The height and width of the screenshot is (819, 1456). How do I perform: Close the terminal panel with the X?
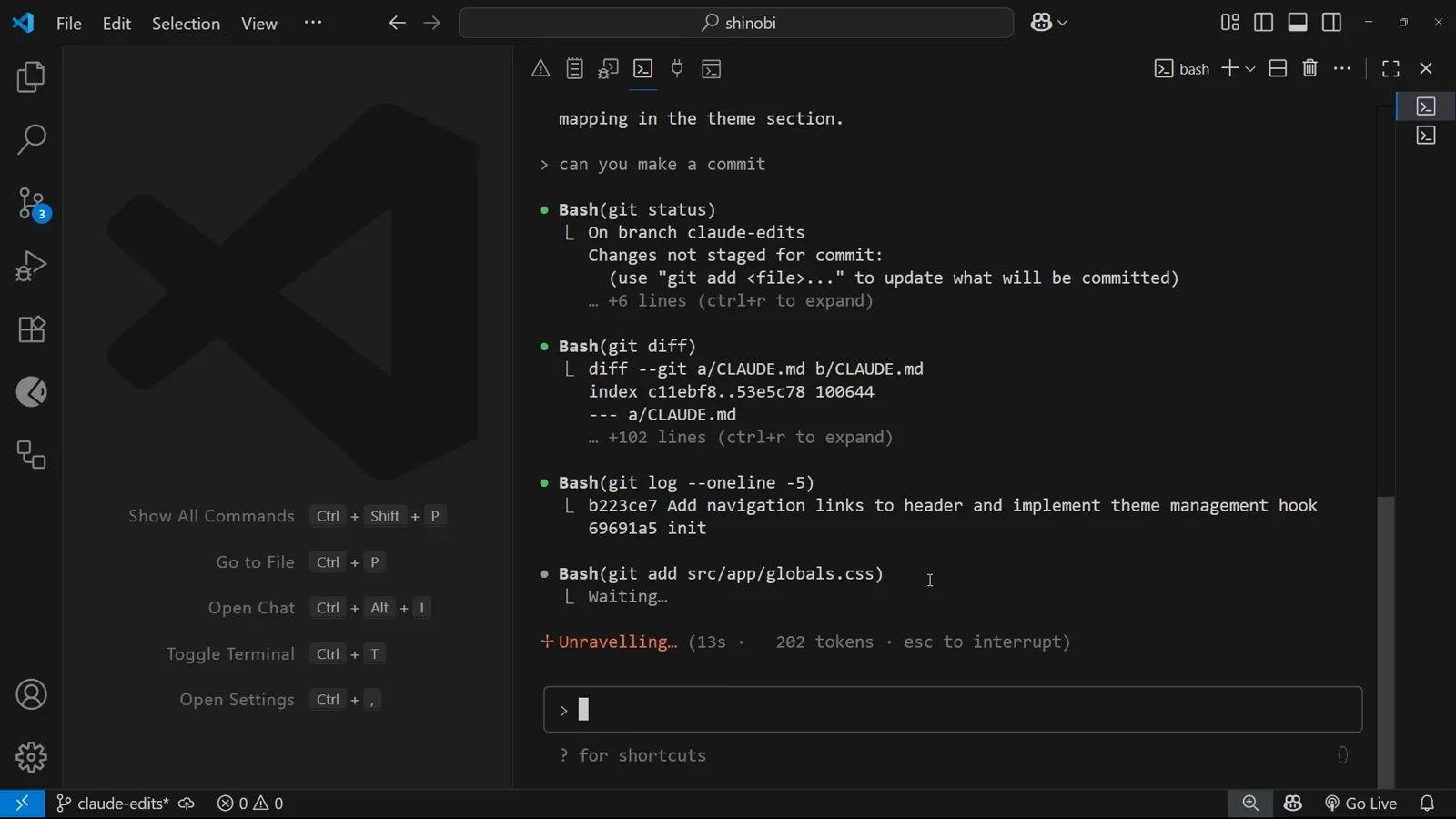click(1426, 68)
